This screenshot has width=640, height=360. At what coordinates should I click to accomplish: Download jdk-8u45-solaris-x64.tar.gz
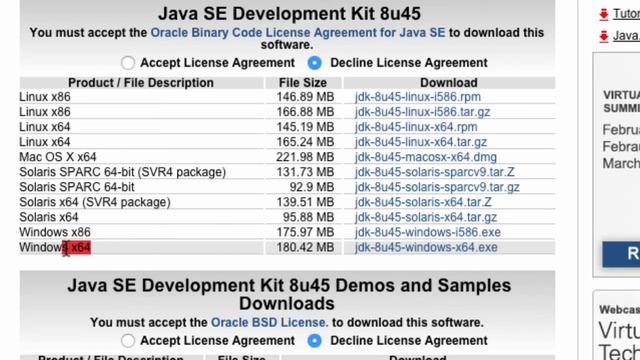point(426,218)
